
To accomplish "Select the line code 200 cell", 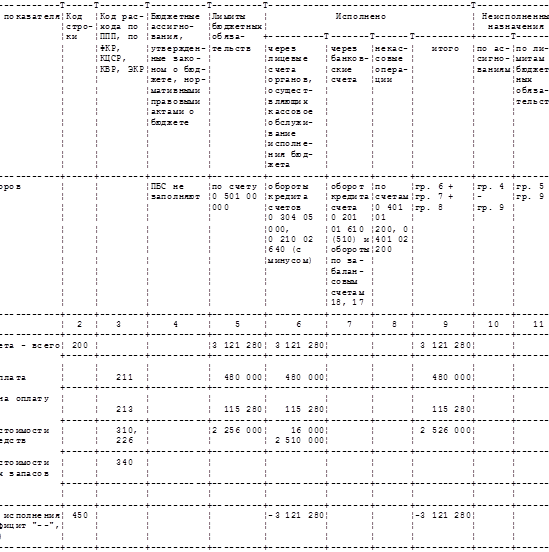I will click(80, 345).
